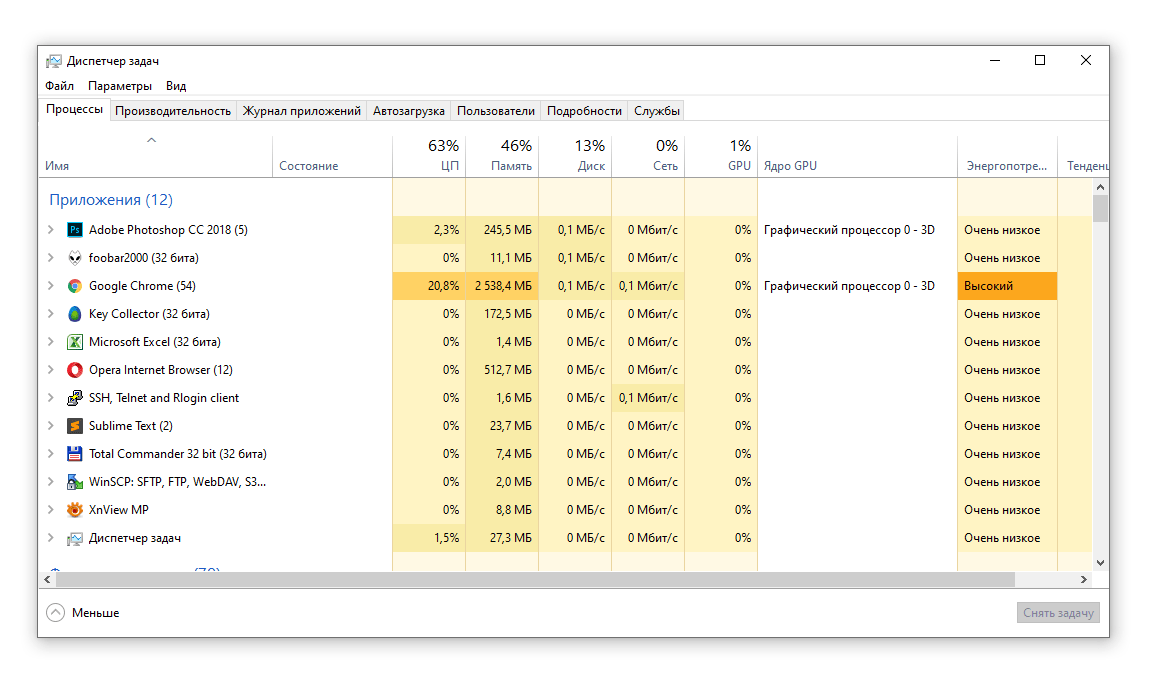Click the XnView MP icon
The image size is (1158, 692).
pyautogui.click(x=75, y=510)
